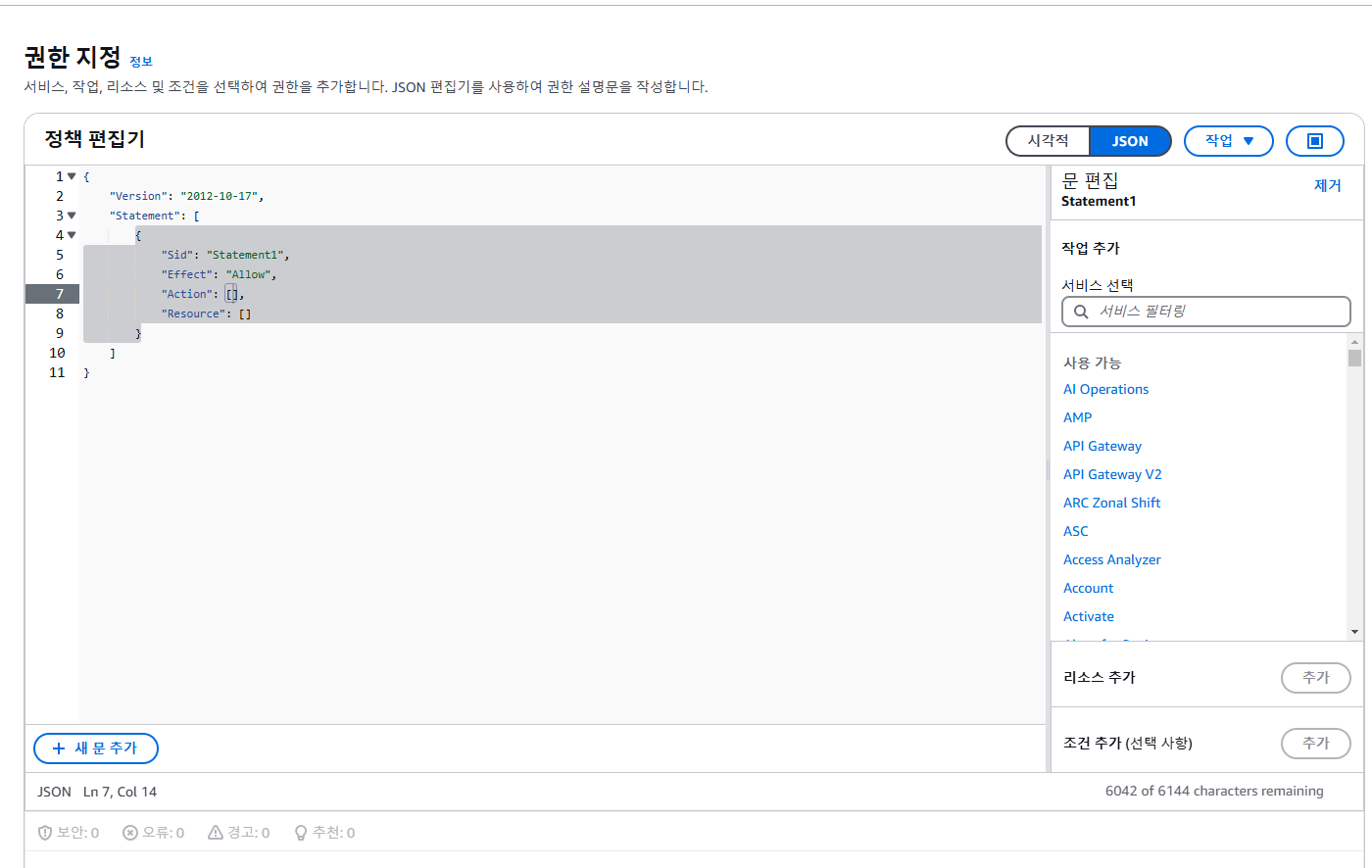Select AMP service
Viewport: 1372px width, 868px height.
1077,417
